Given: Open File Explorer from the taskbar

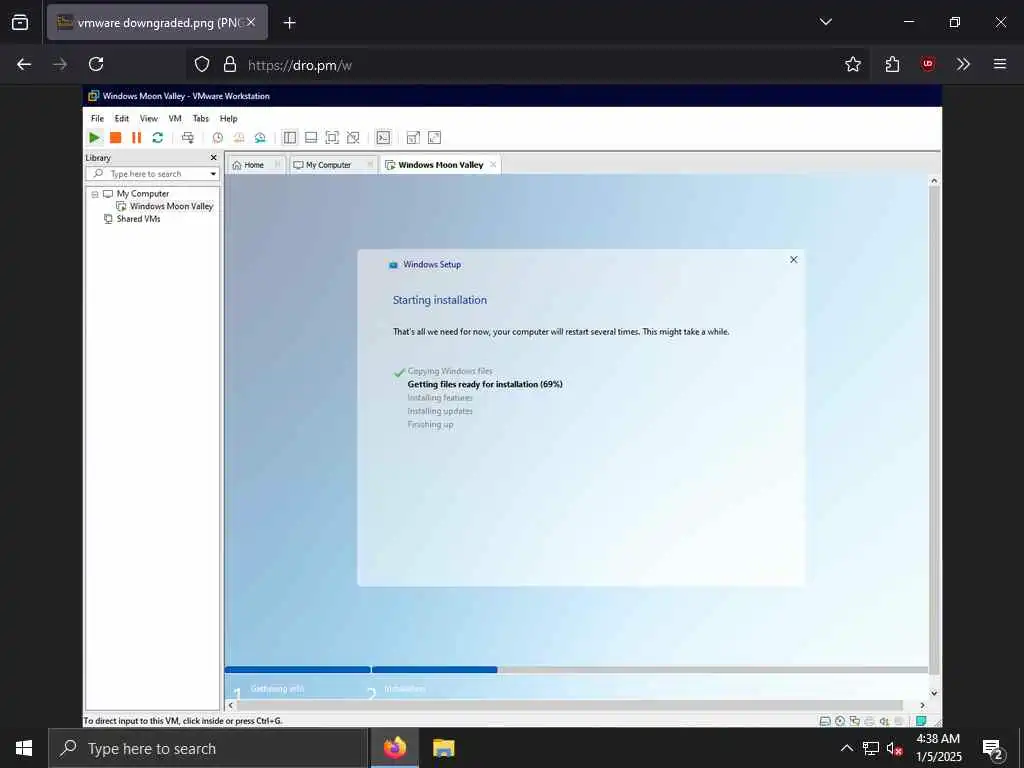Looking at the screenshot, I should click(x=443, y=748).
